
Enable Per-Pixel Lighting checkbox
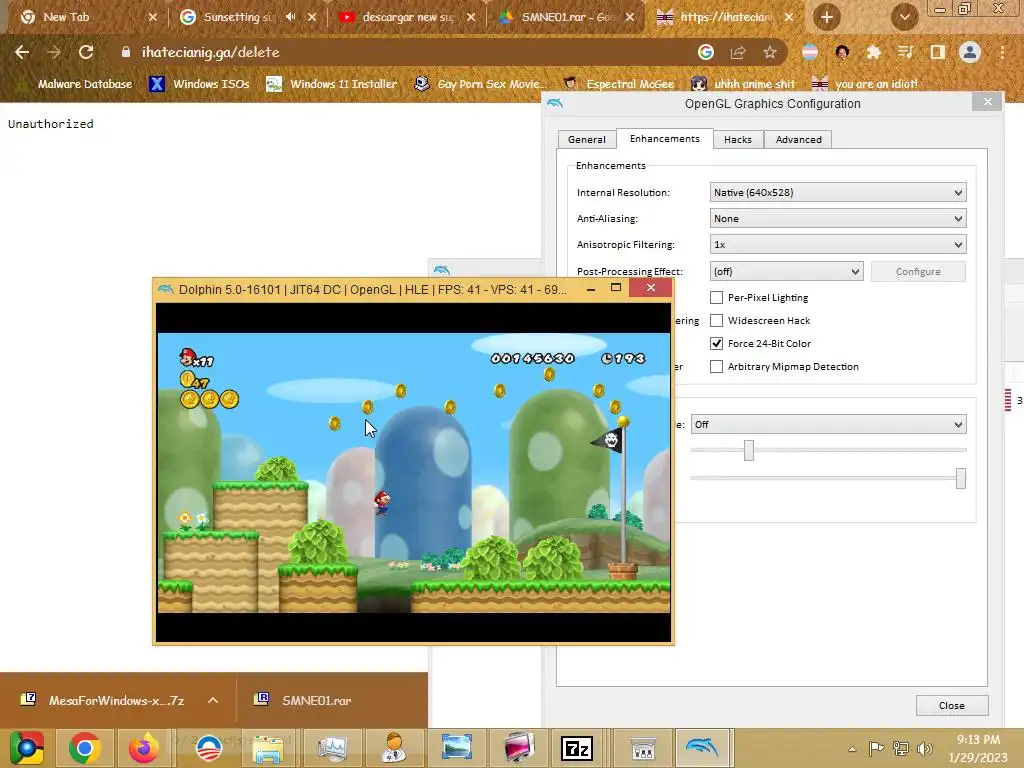[x=716, y=298]
